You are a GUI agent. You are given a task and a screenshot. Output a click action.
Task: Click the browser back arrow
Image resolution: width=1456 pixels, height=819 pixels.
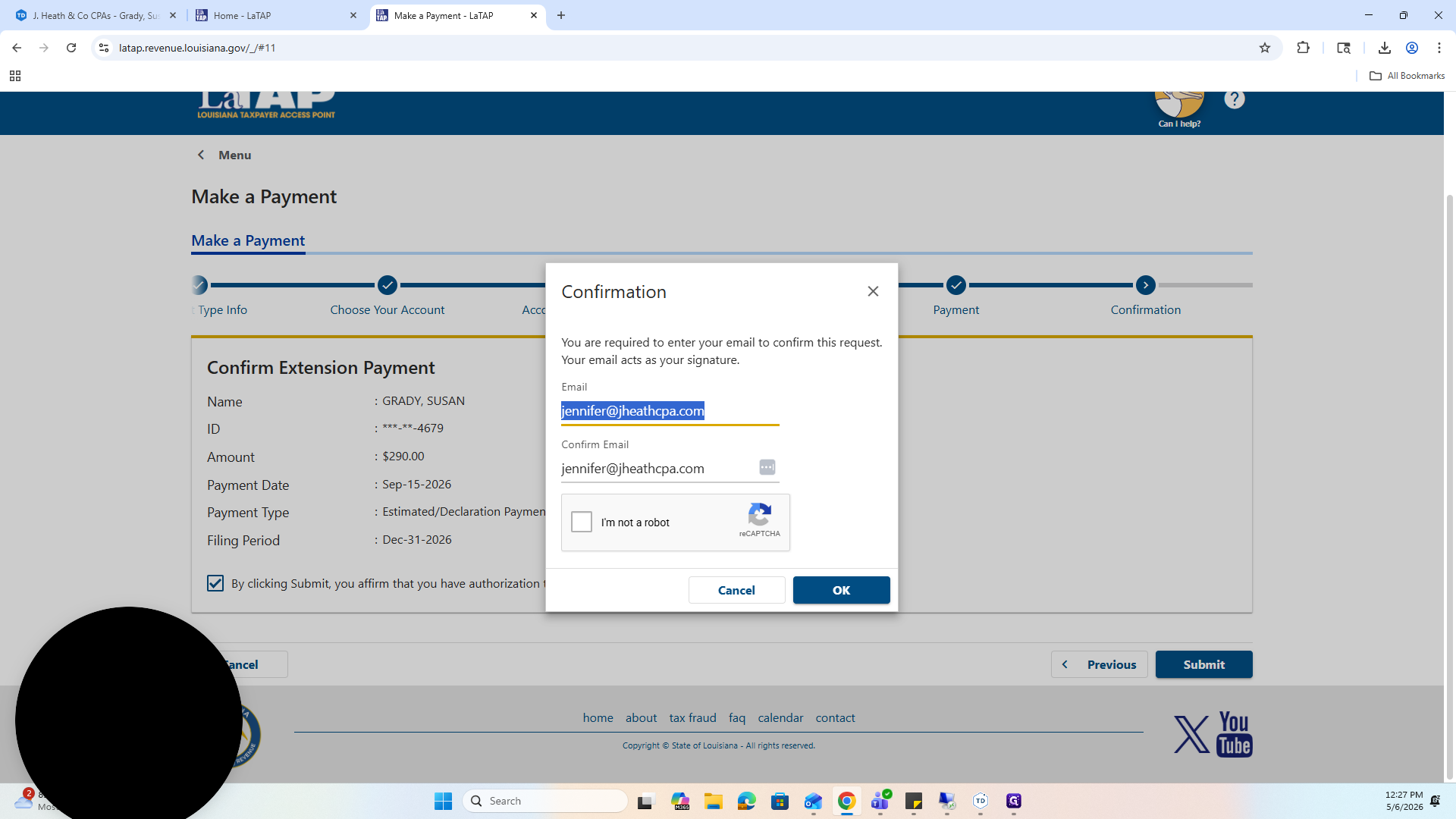17,48
